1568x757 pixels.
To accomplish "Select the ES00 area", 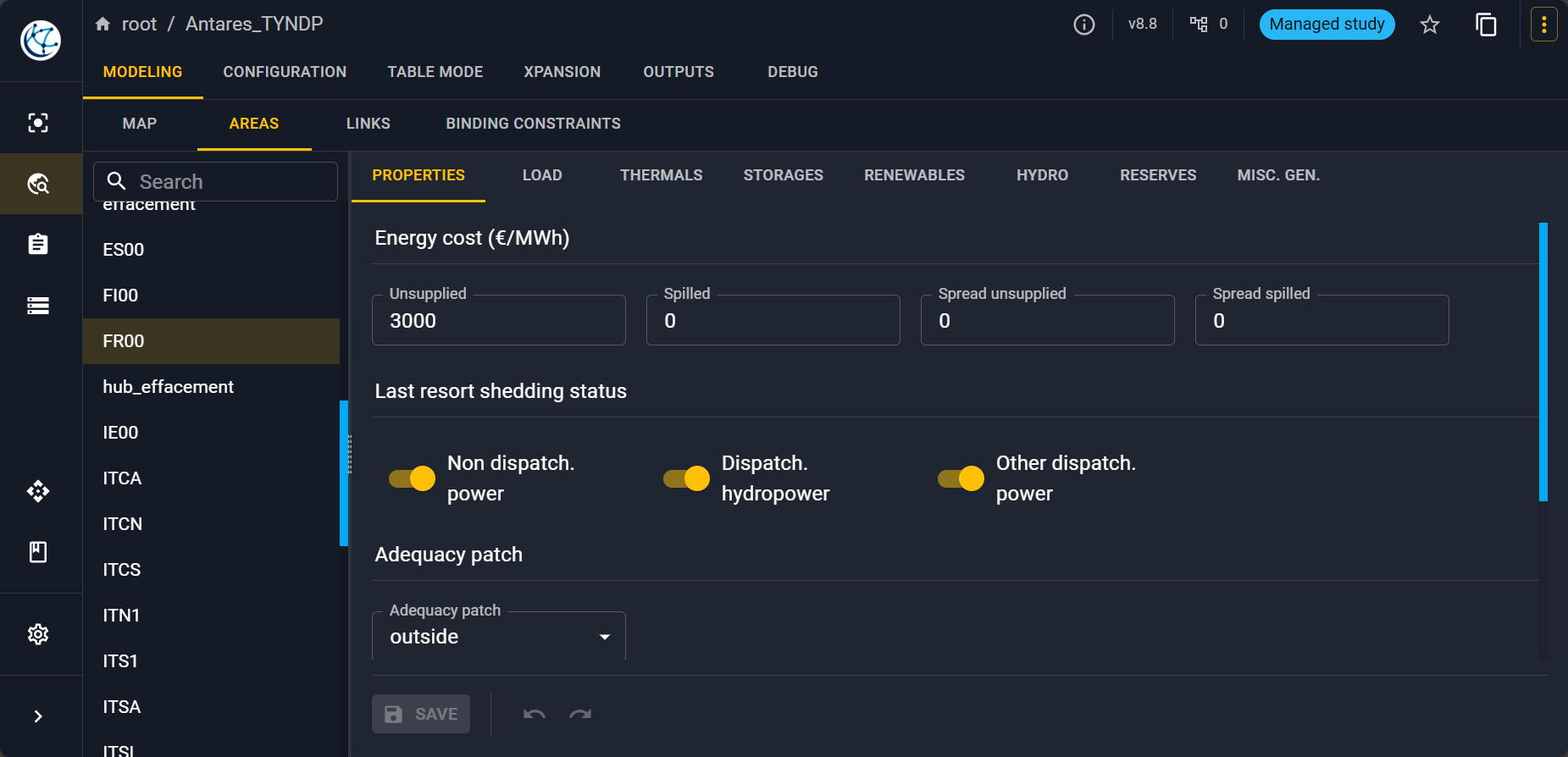I will pyautogui.click(x=211, y=250).
